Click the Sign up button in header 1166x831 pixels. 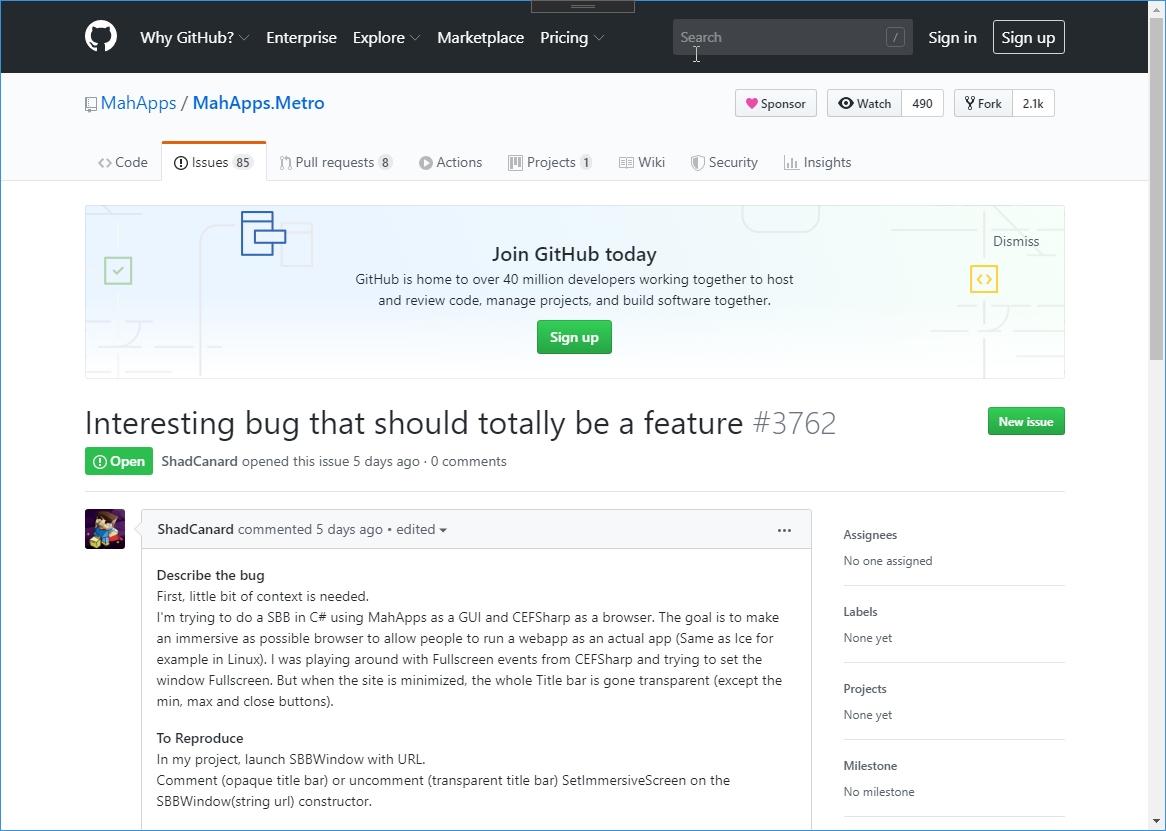click(1028, 37)
